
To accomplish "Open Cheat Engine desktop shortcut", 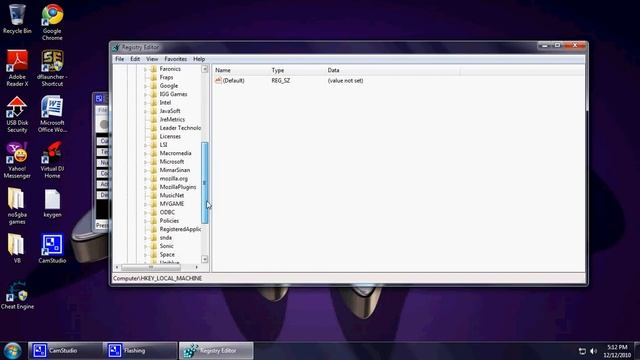I will (17, 295).
